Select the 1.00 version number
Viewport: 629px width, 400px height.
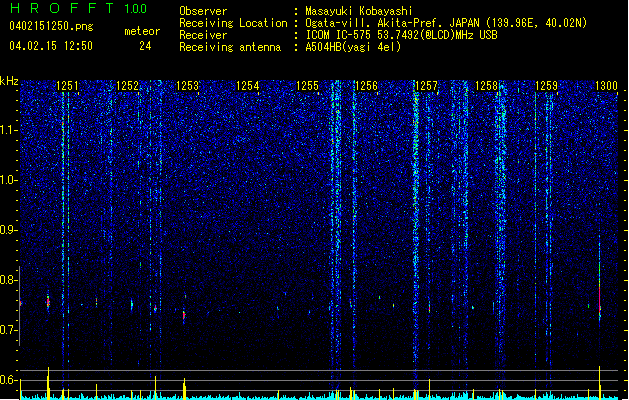[135, 9]
